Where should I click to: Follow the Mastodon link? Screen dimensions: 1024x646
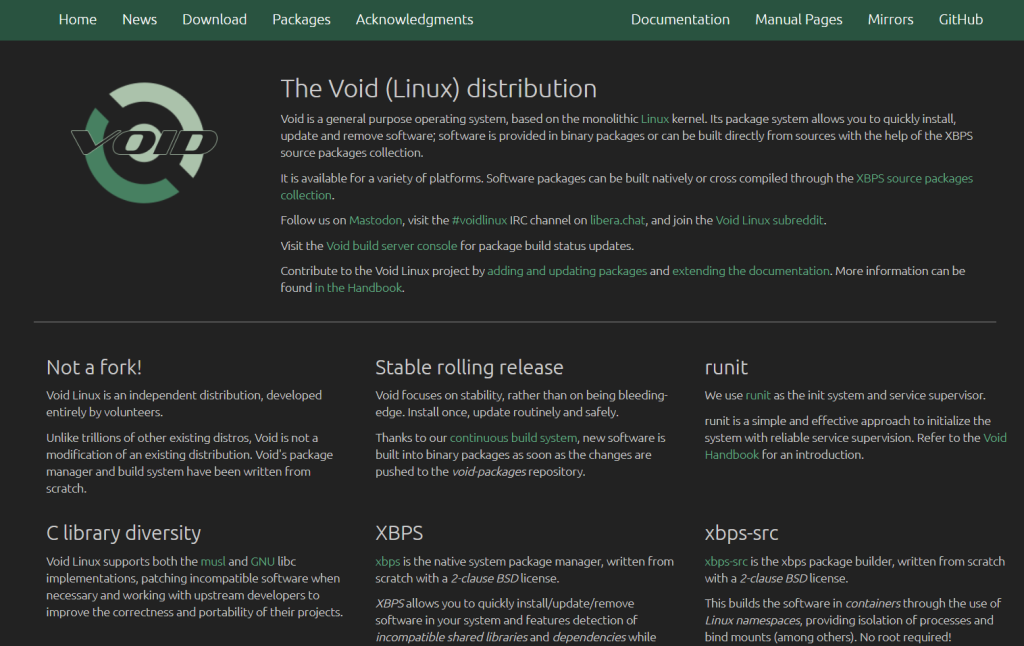click(376, 220)
